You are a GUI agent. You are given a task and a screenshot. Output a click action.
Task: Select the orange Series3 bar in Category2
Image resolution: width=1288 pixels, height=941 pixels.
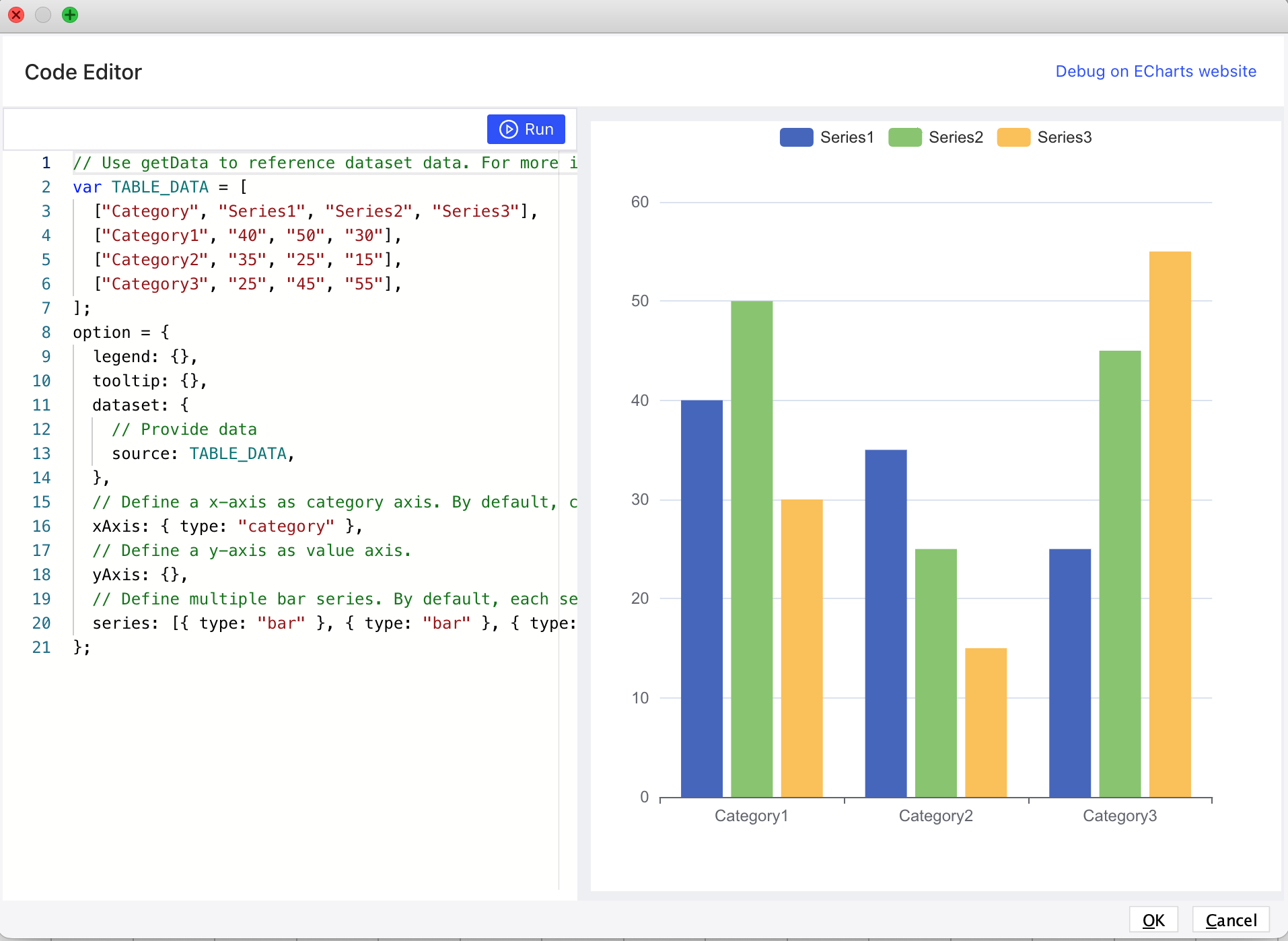pos(986,722)
